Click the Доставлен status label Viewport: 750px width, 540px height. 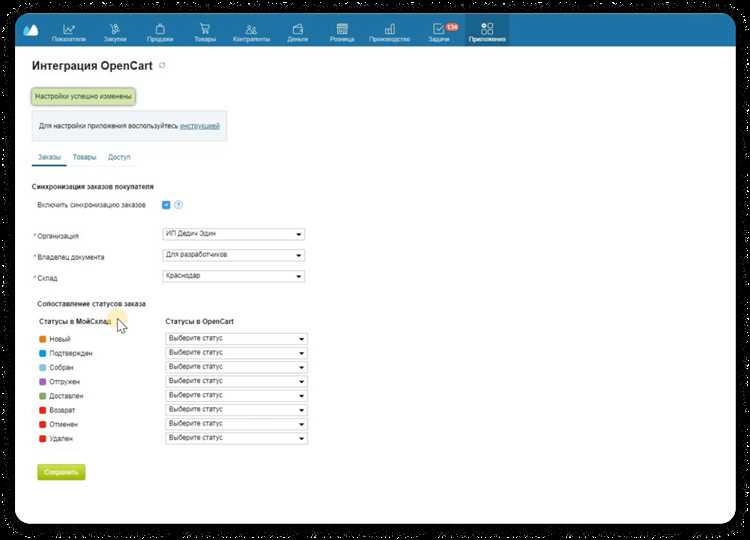[66, 396]
